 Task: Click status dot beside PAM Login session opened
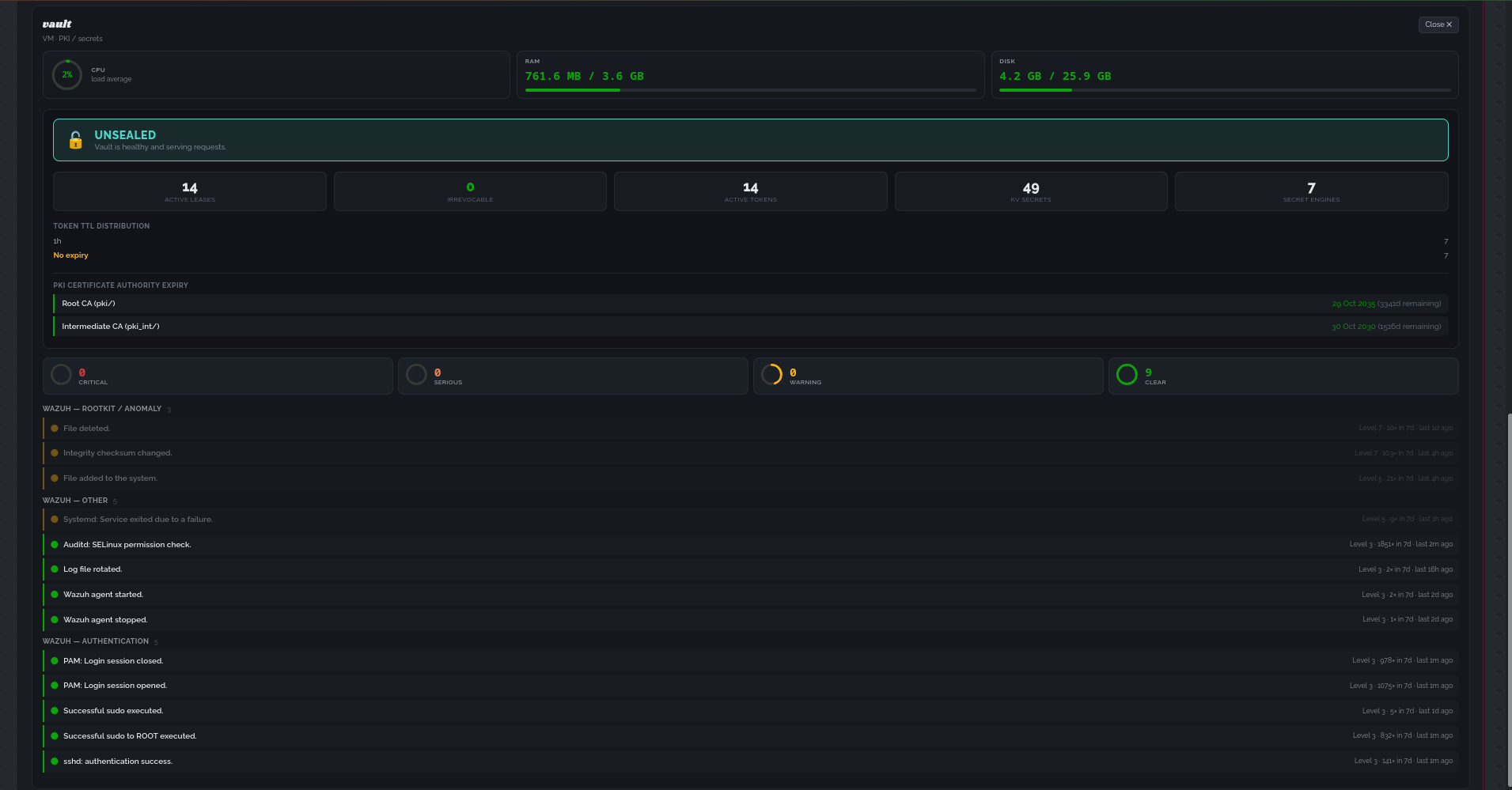coord(55,686)
